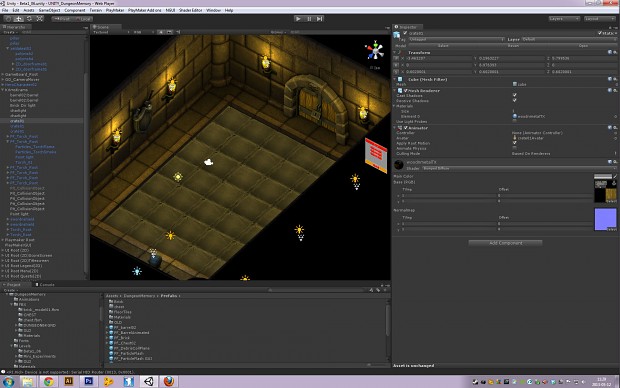This screenshot has height=388, width=620.
Task: Open the Layers dropdown in toolbar
Action: tap(564, 19)
